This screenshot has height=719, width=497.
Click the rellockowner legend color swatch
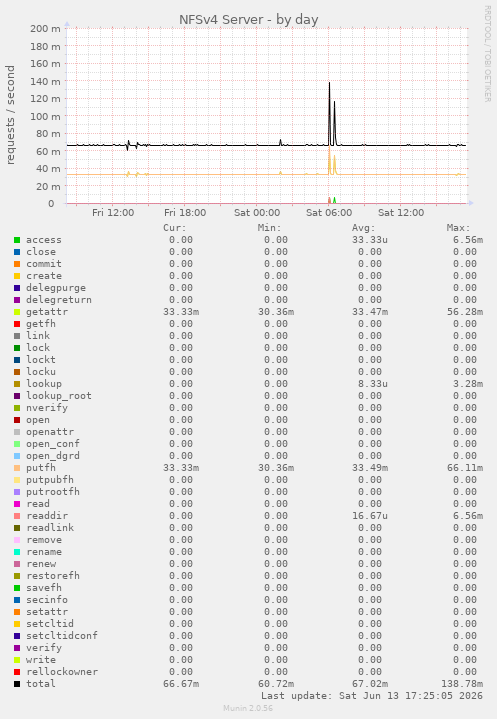click(17, 672)
